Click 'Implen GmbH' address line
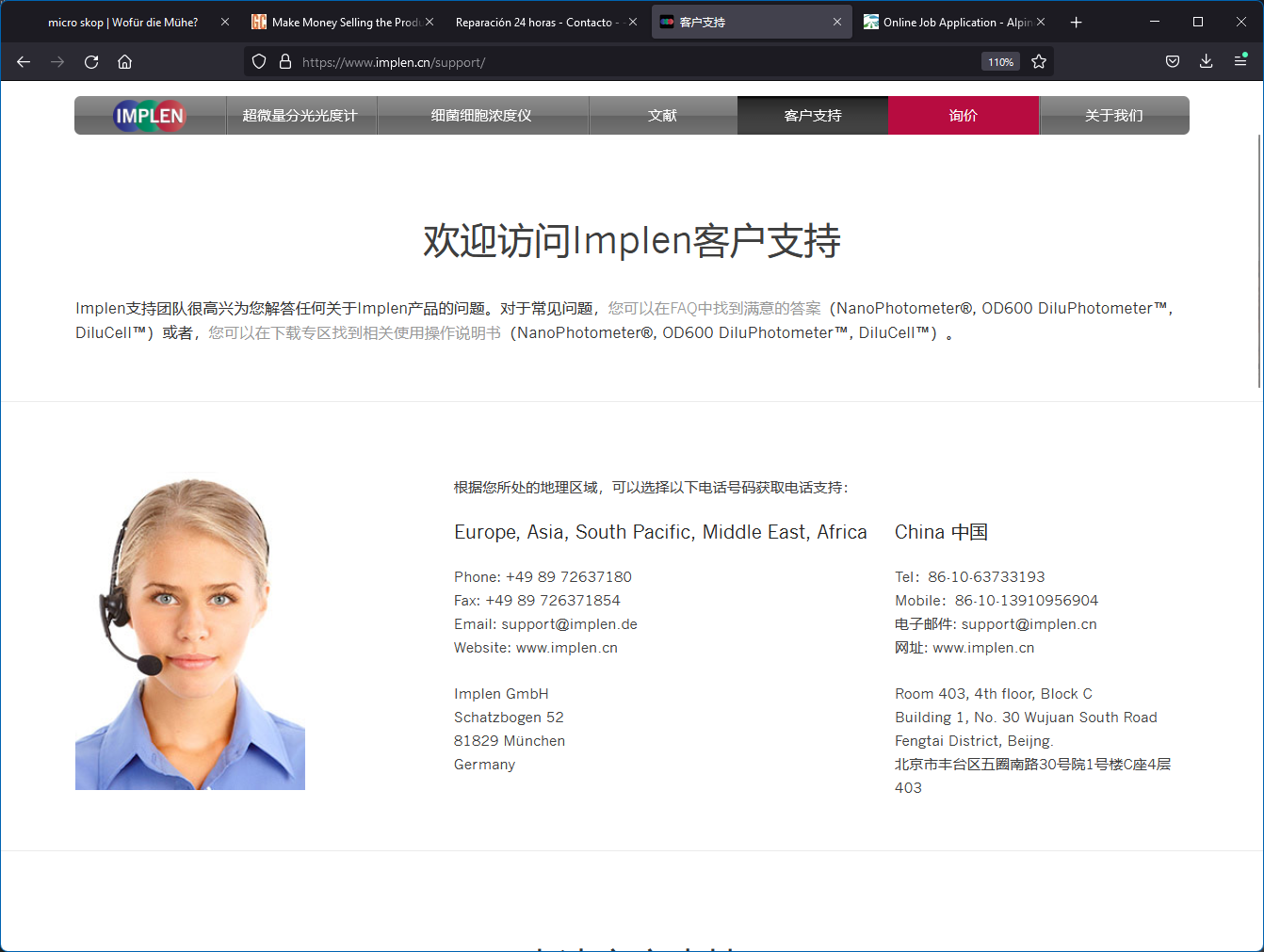The image size is (1264, 952). tap(501, 694)
